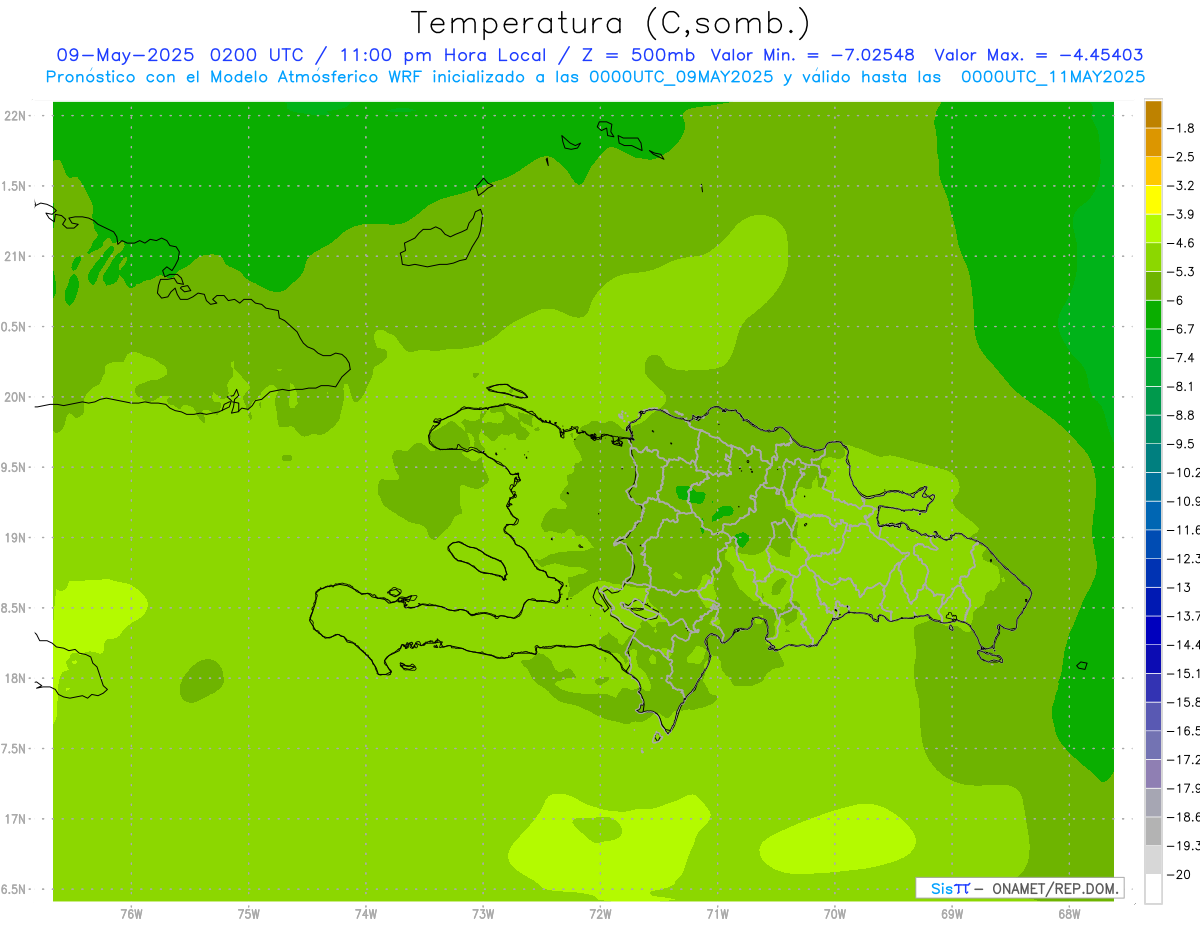Select the dark orange swatch above -1.8
This screenshot has height=927, width=1200.
click(x=1153, y=114)
